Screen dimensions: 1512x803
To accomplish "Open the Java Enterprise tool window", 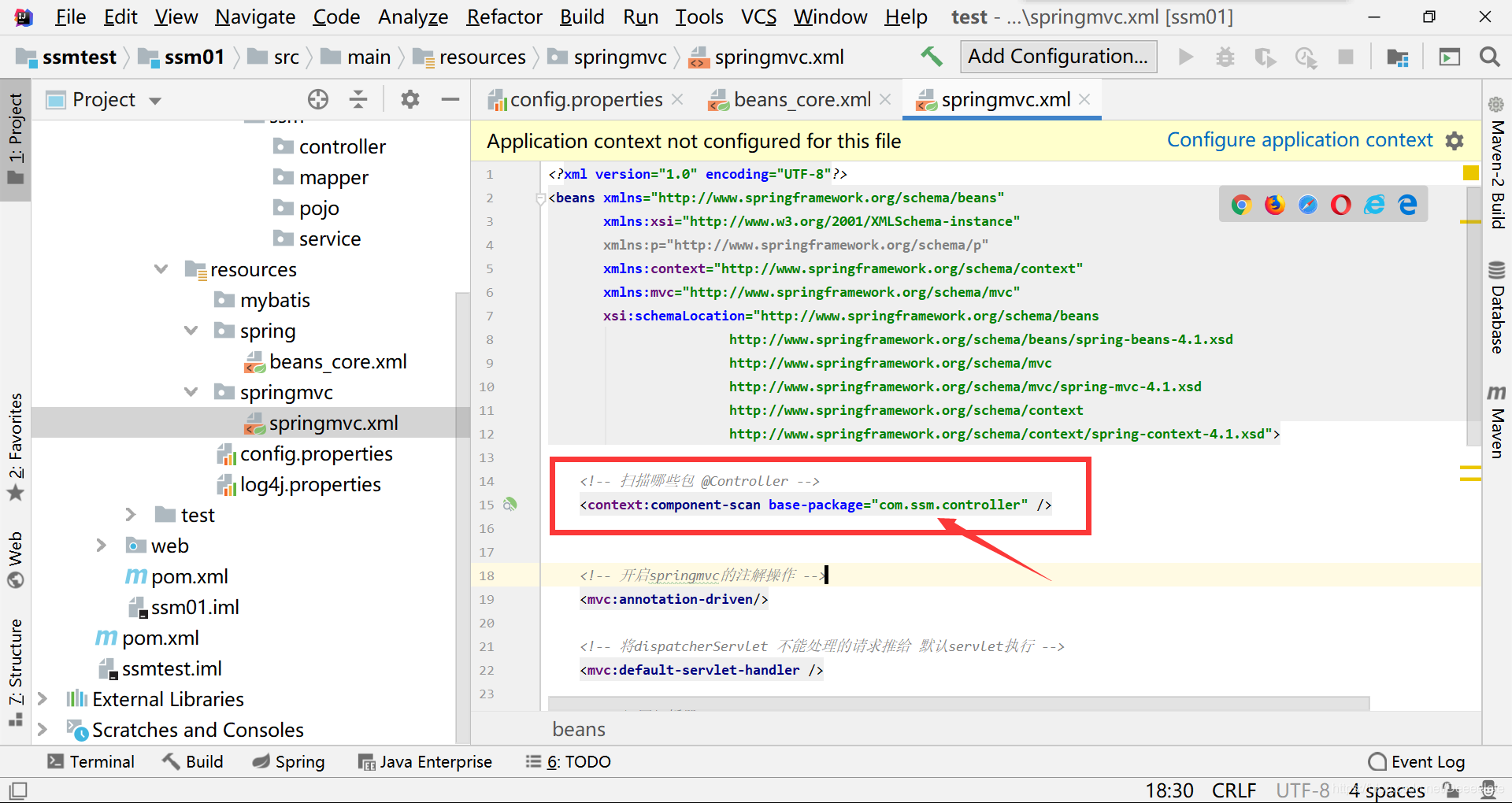I will click(425, 761).
